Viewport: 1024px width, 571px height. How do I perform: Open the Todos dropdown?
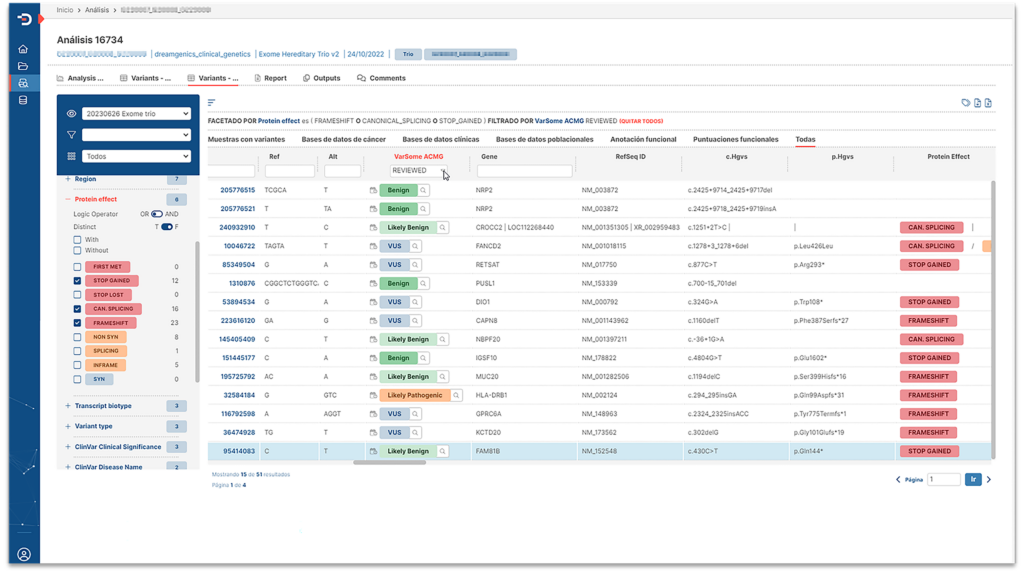pos(136,156)
